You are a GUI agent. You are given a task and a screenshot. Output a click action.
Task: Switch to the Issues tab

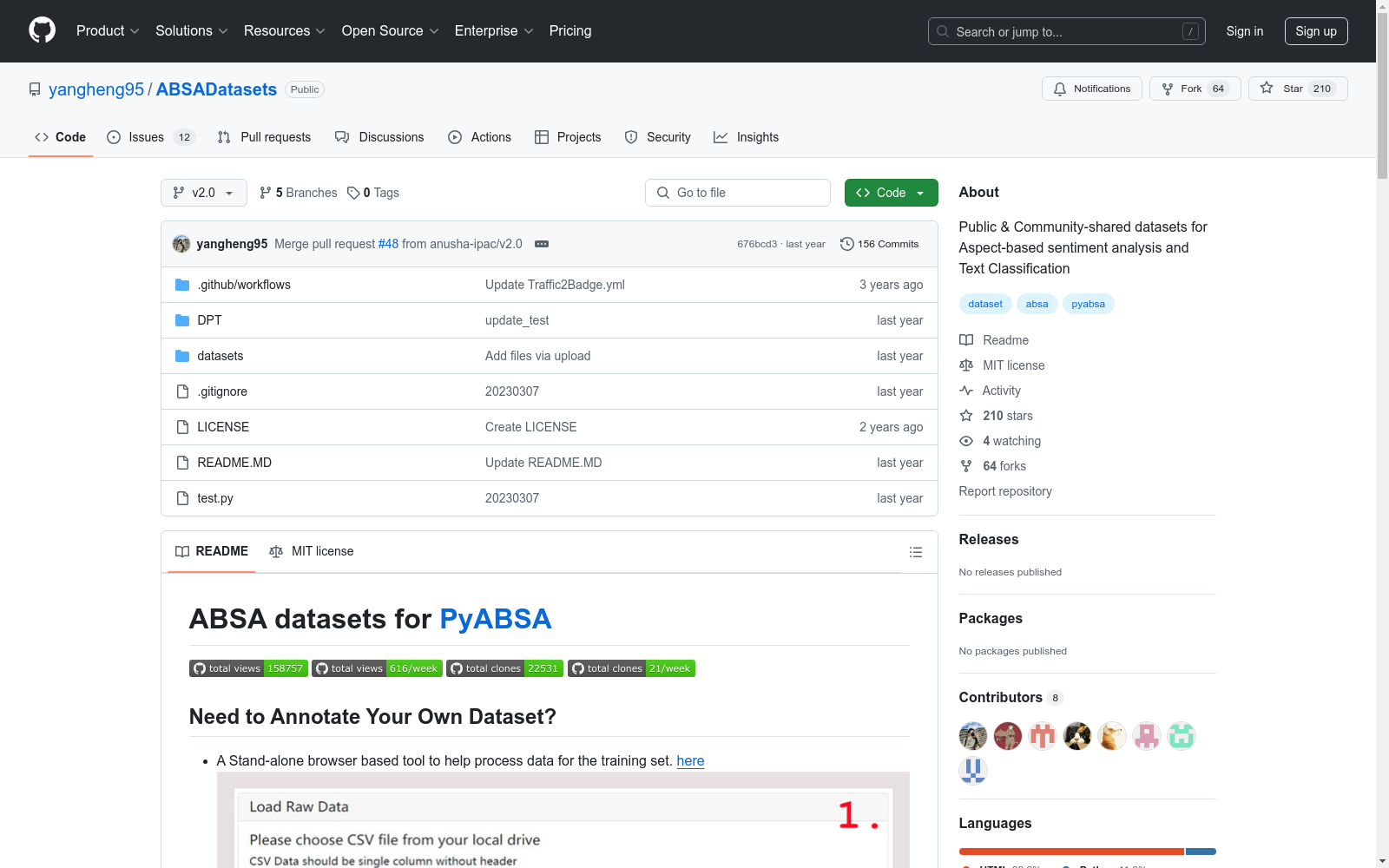(x=151, y=137)
